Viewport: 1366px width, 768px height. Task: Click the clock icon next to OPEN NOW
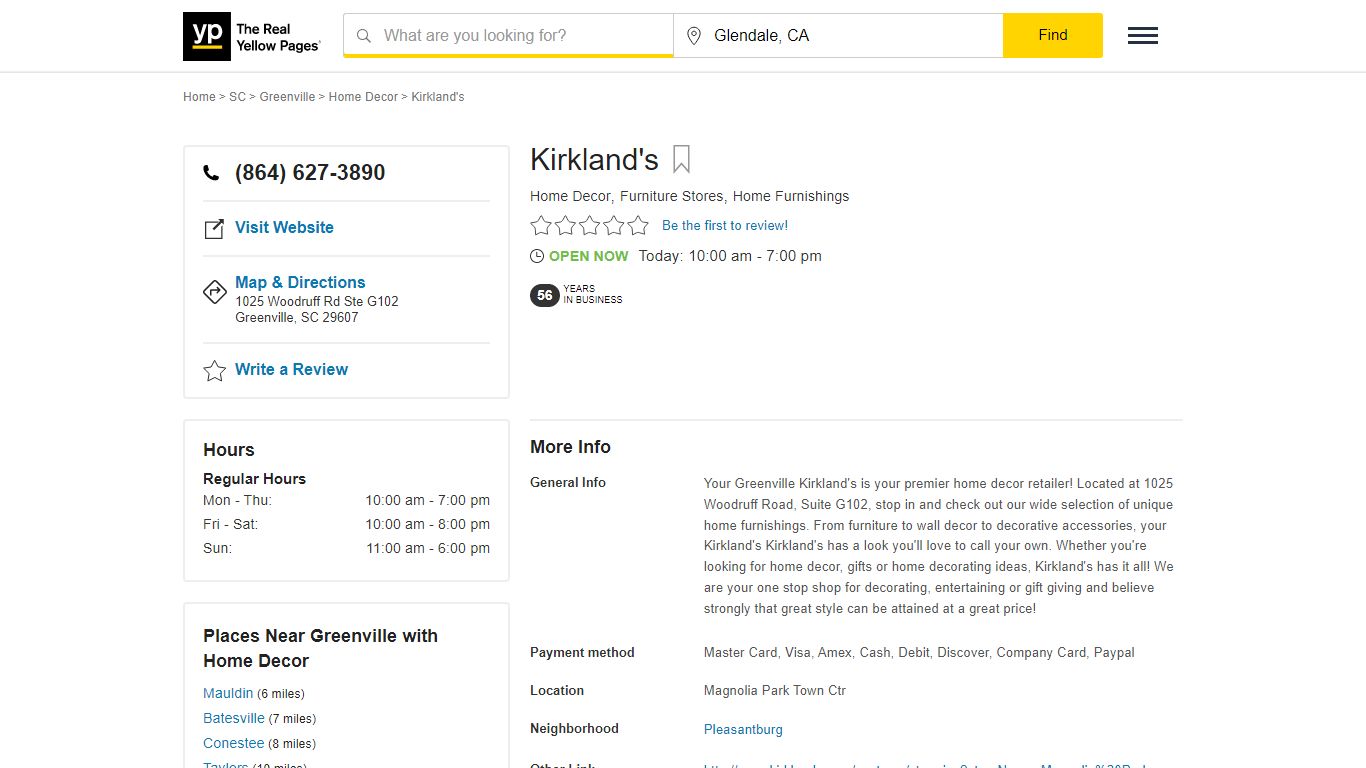(x=537, y=256)
